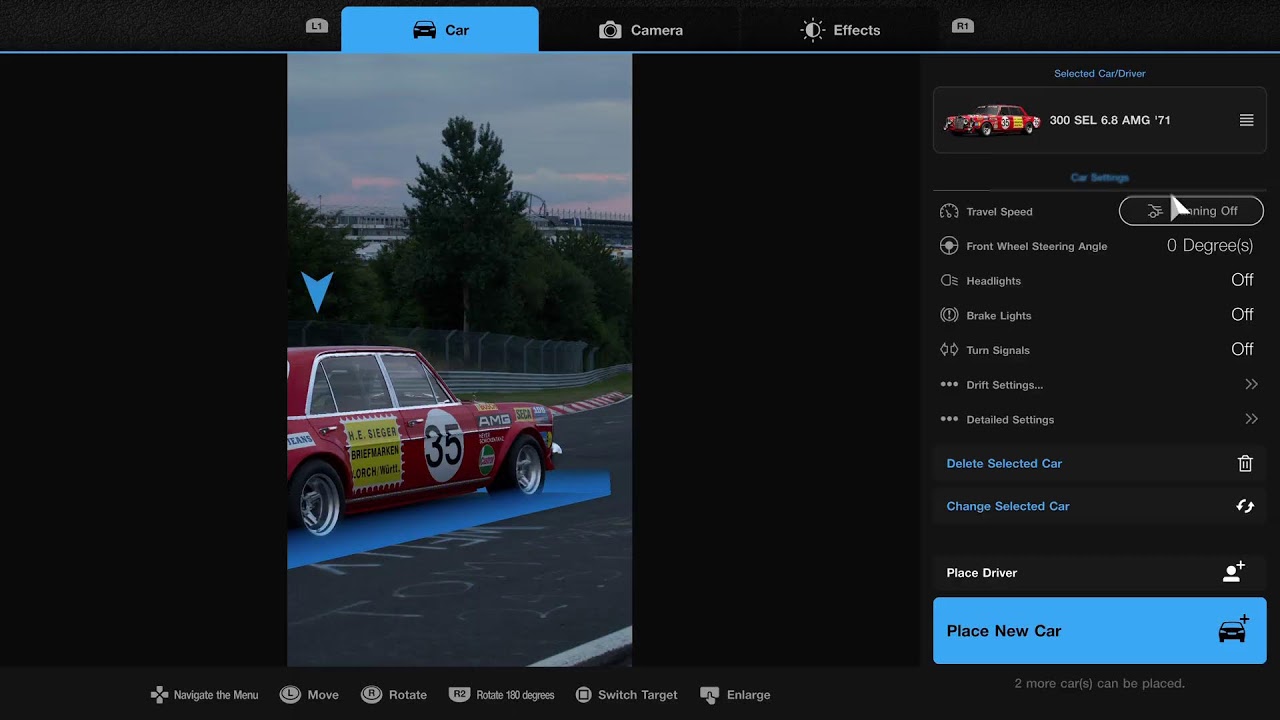Click the R stick Rotate icon
The width and height of the screenshot is (1280, 720).
[371, 694]
